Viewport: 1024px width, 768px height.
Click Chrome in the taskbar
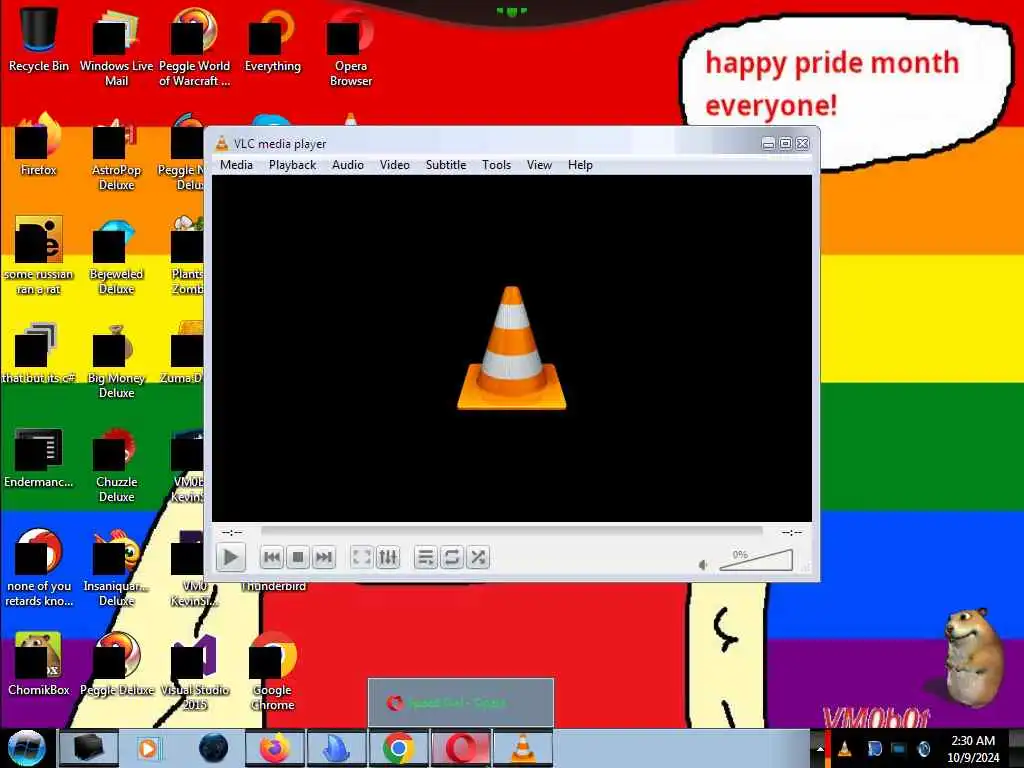tap(398, 748)
